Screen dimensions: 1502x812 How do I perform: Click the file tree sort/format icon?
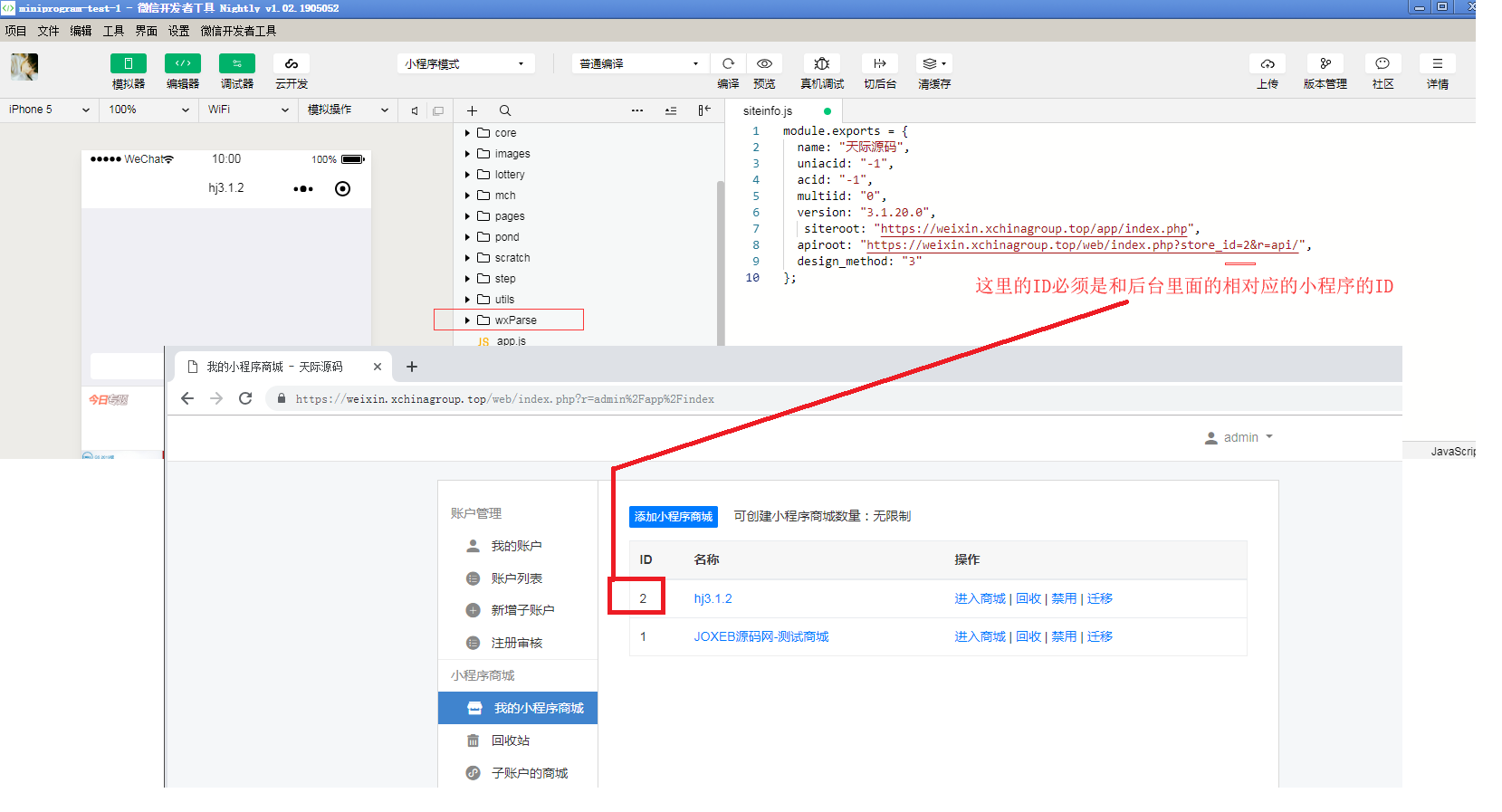[x=671, y=110]
